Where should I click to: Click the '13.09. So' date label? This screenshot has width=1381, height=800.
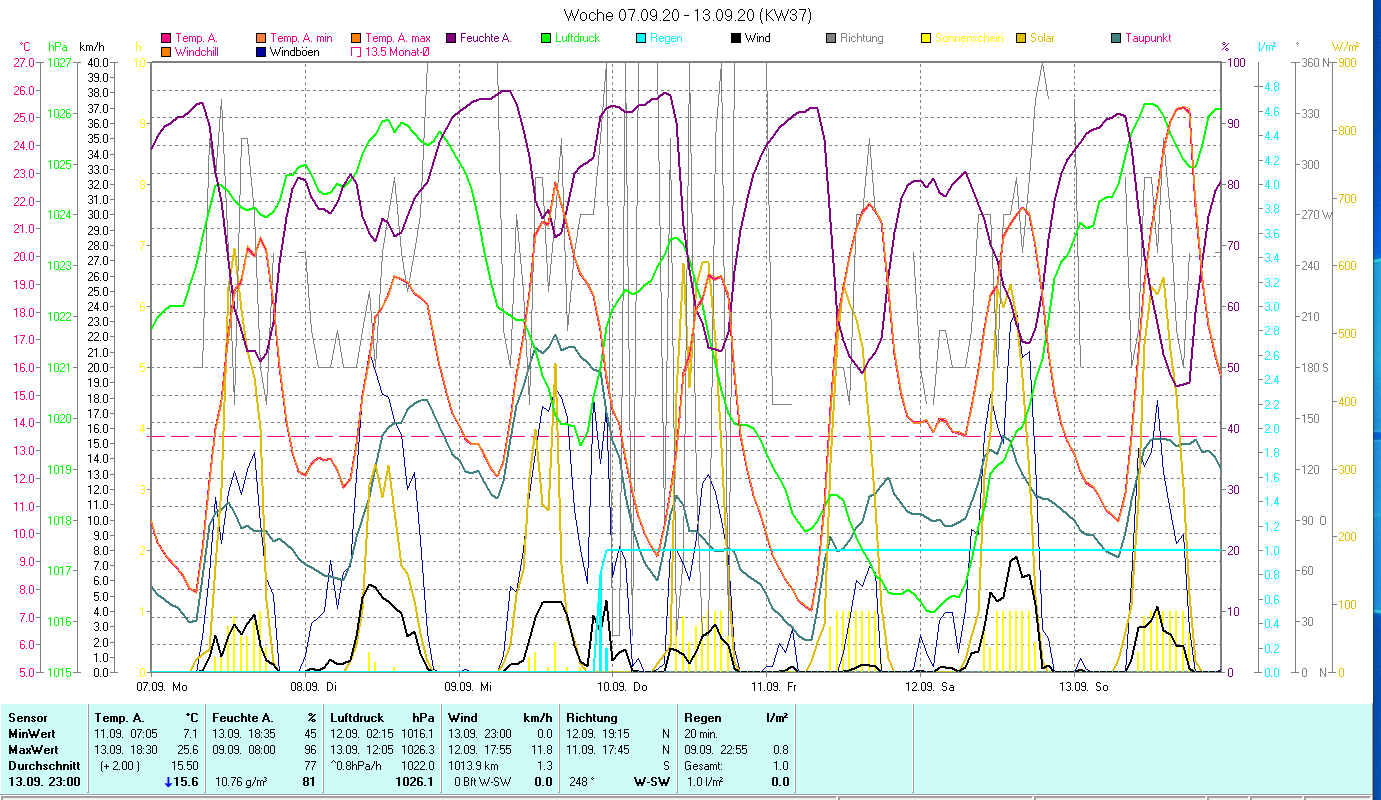[x=1084, y=687]
